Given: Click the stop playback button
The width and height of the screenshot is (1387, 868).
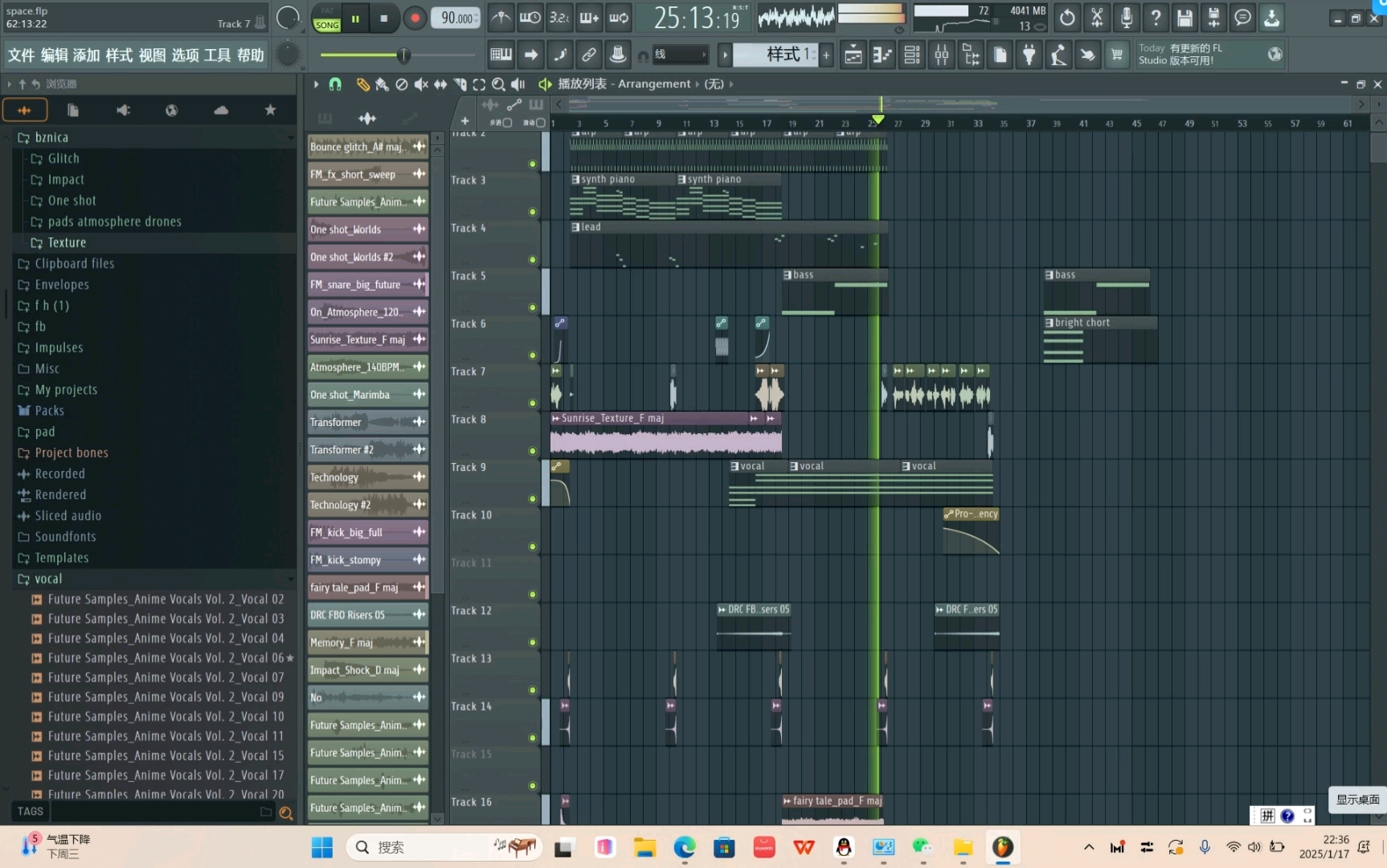Looking at the screenshot, I should tap(383, 18).
